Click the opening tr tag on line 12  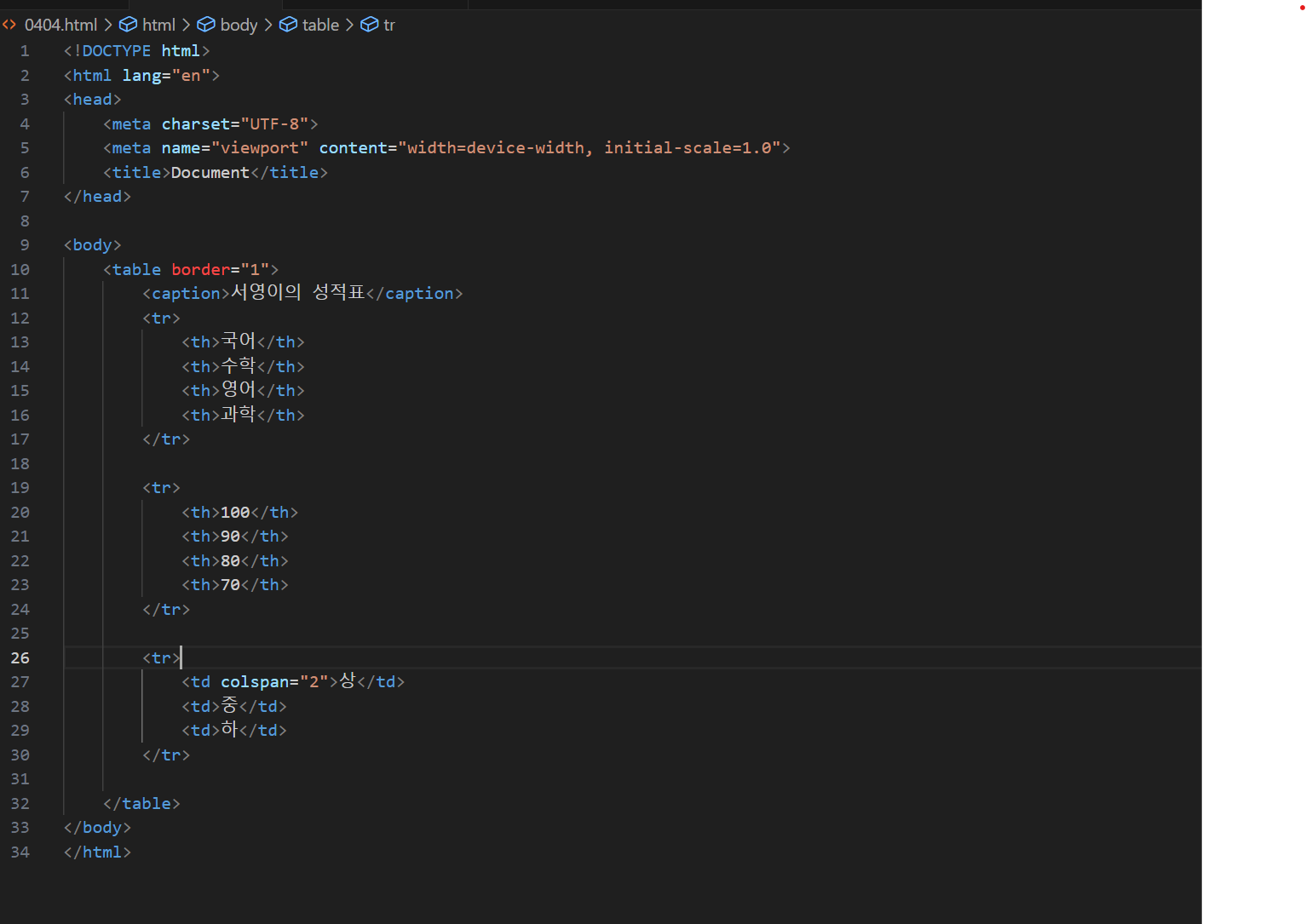click(162, 319)
